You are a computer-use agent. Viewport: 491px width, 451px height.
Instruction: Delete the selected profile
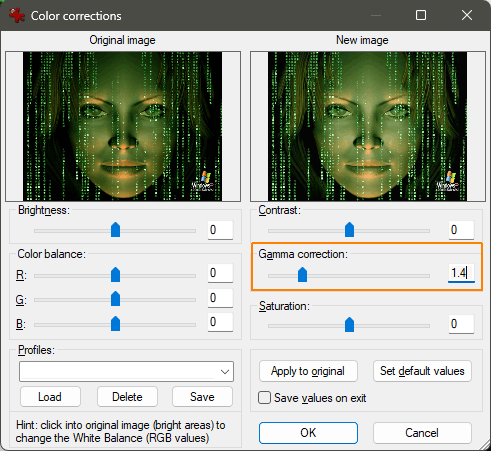[x=127, y=397]
